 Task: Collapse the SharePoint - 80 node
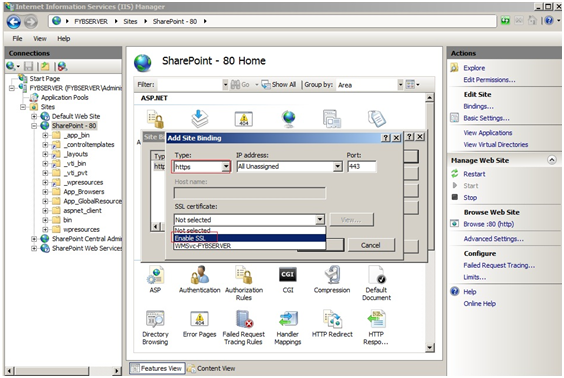click(x=34, y=126)
